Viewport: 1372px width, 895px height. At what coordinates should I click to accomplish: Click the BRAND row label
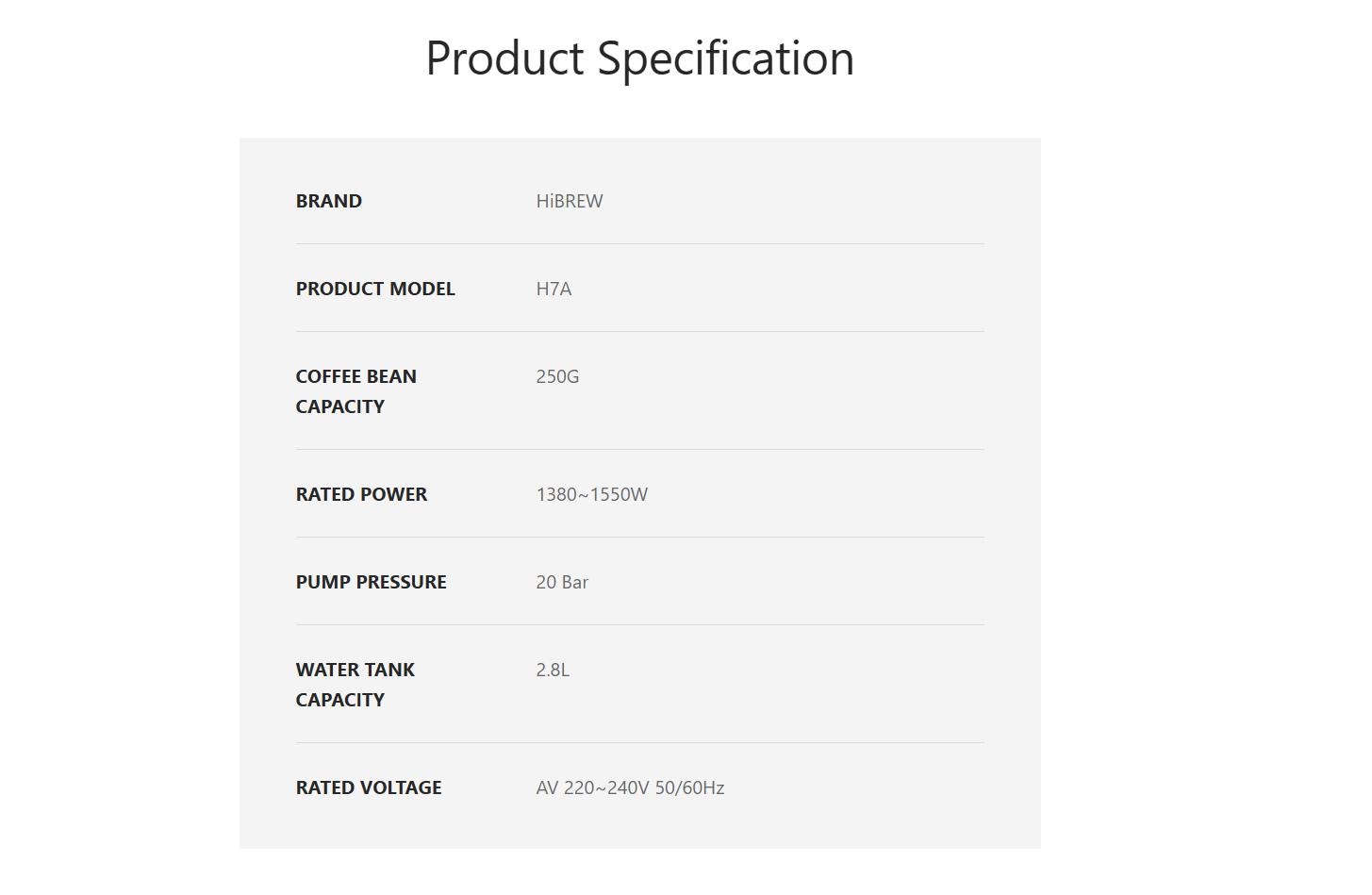click(x=329, y=201)
